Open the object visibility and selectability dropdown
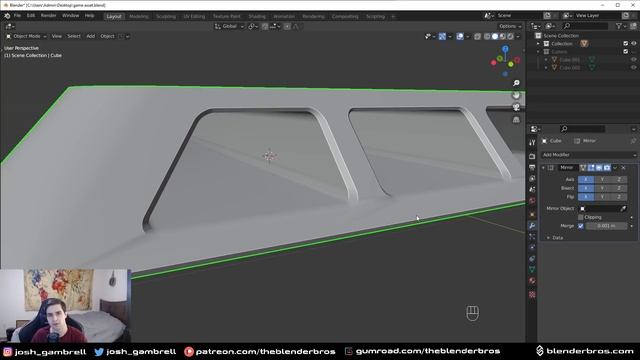 pos(429,36)
